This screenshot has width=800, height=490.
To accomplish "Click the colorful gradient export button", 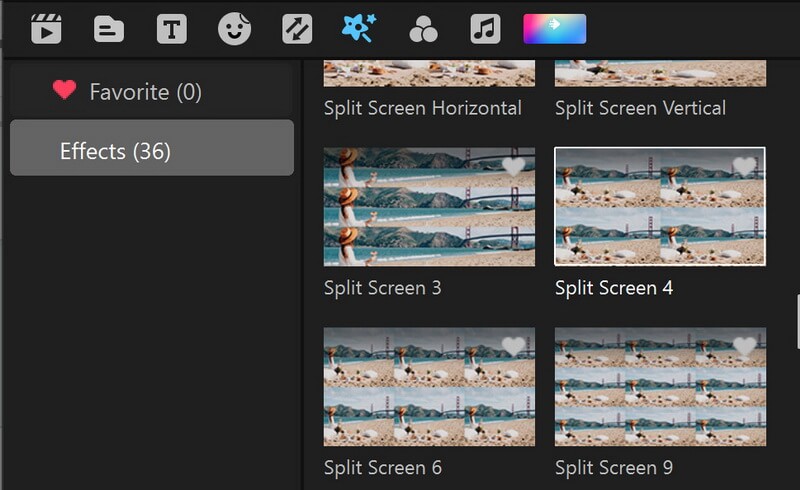I will pyautogui.click(x=555, y=29).
